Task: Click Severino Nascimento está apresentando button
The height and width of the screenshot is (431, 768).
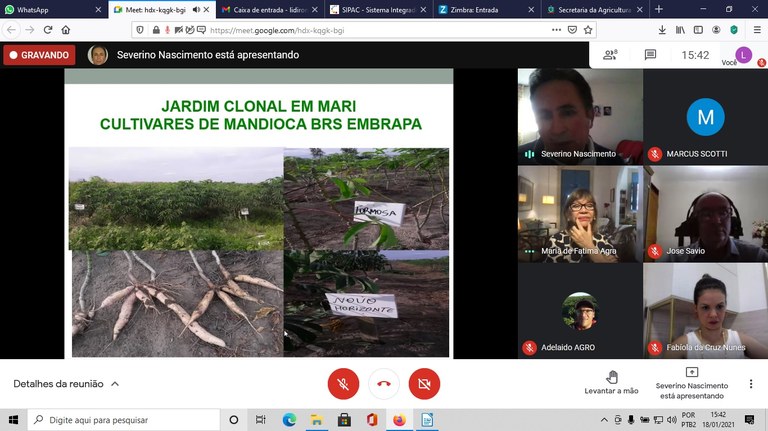Action: [691, 382]
